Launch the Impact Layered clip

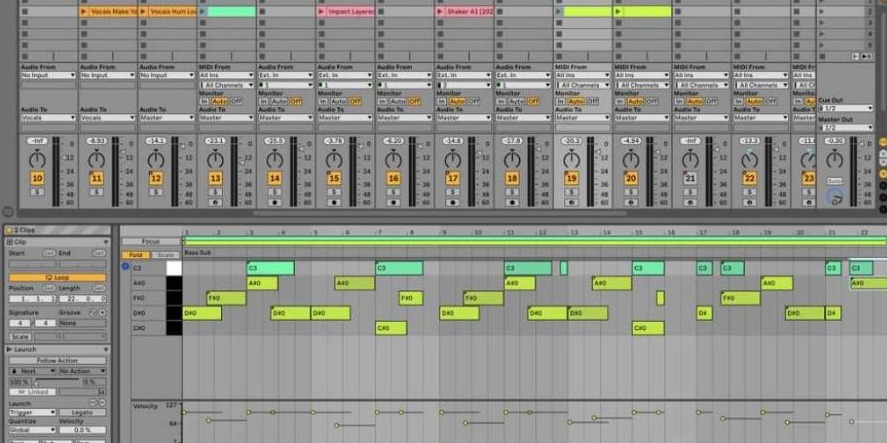(x=323, y=11)
